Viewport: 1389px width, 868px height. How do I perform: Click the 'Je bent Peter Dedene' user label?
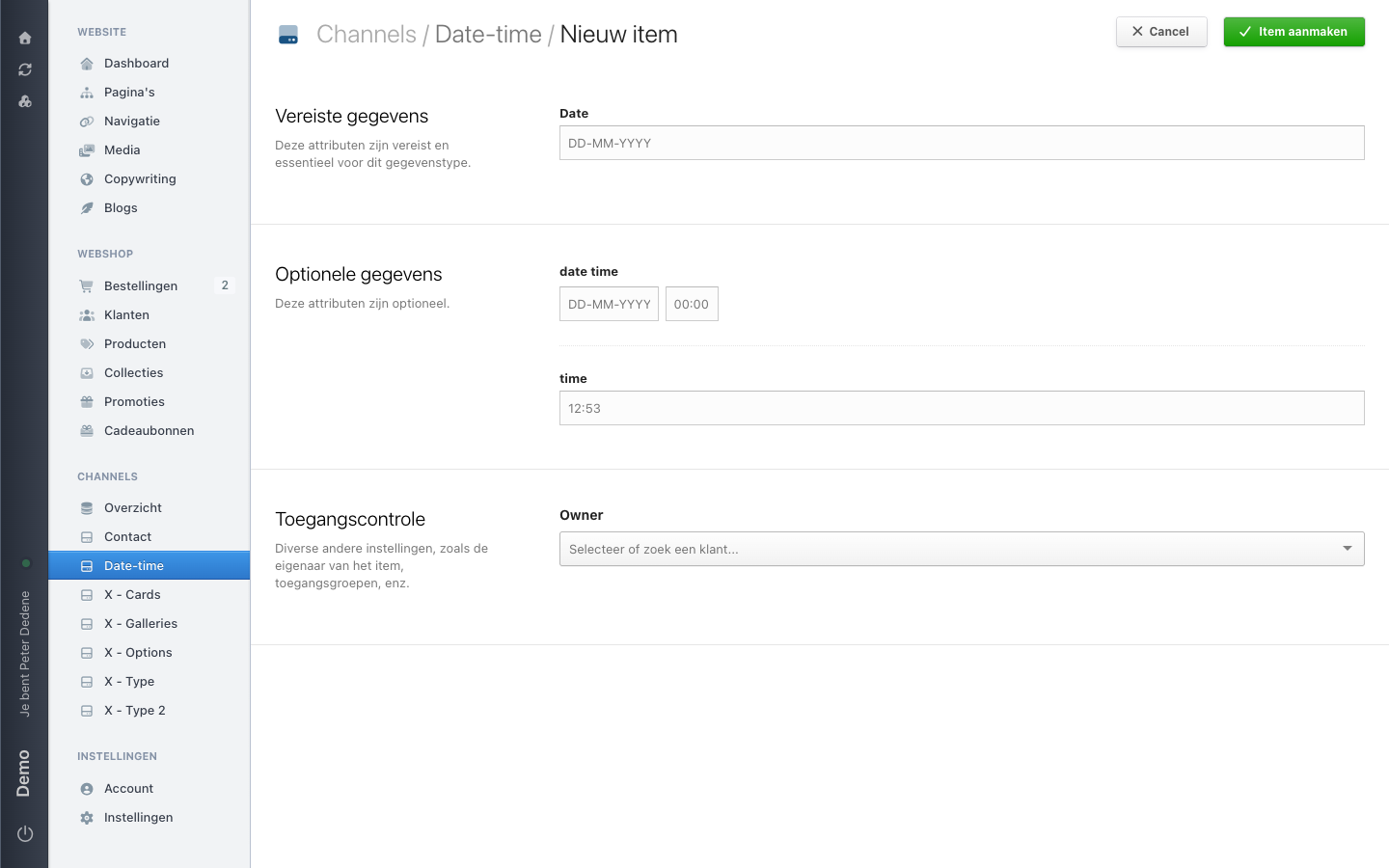click(x=25, y=653)
